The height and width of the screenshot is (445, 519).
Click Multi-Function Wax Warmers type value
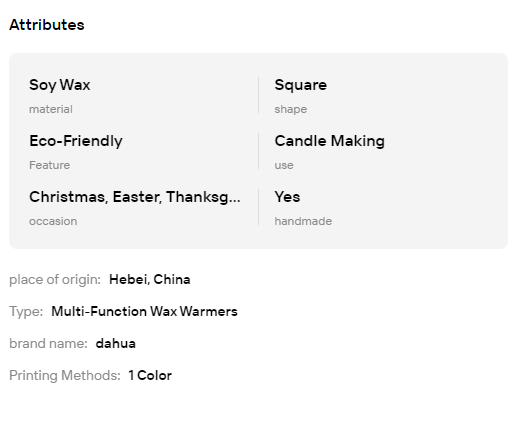click(x=144, y=311)
